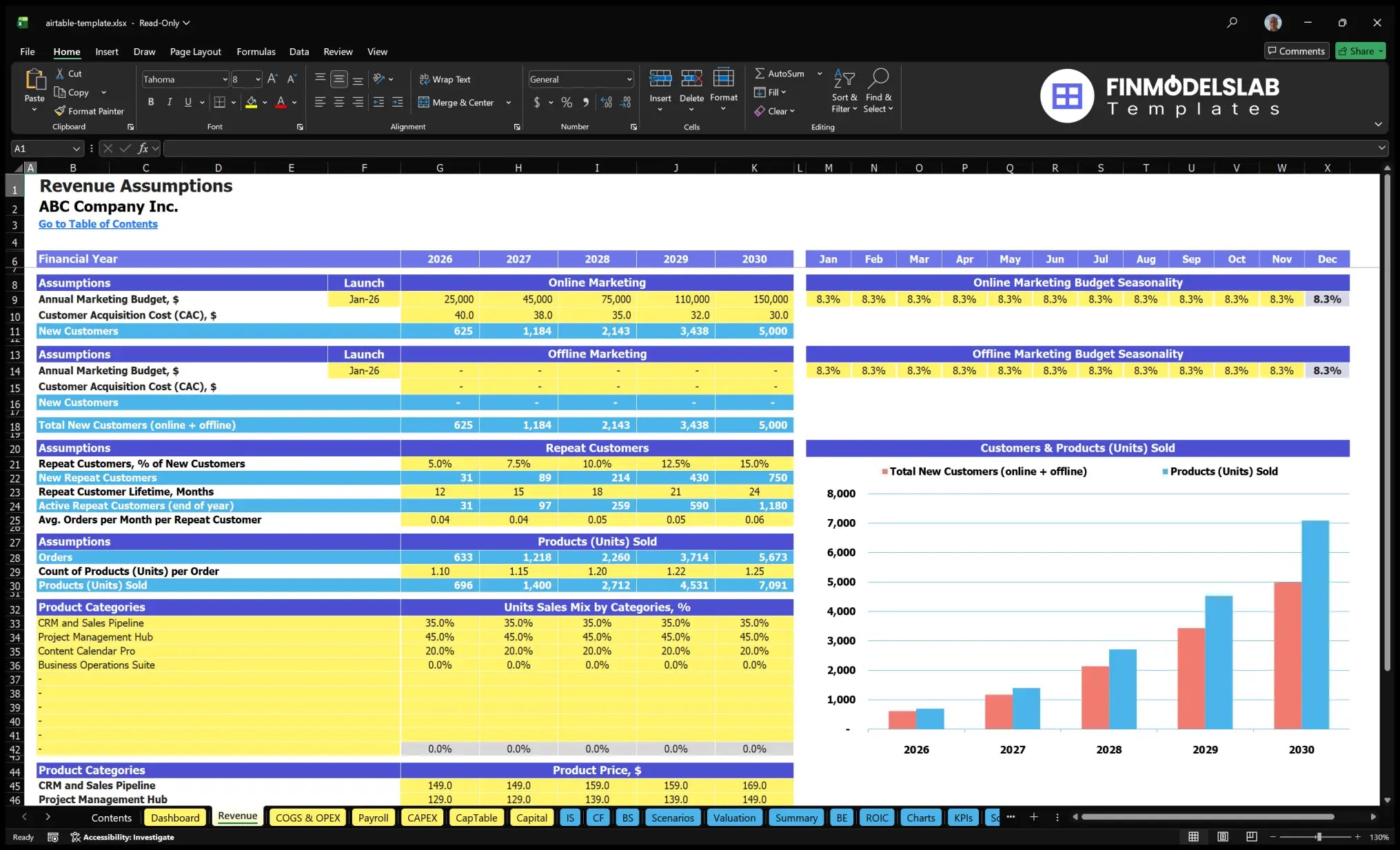Click the Delete cells icon
The height and width of the screenshot is (850, 1400).
coord(691,78)
